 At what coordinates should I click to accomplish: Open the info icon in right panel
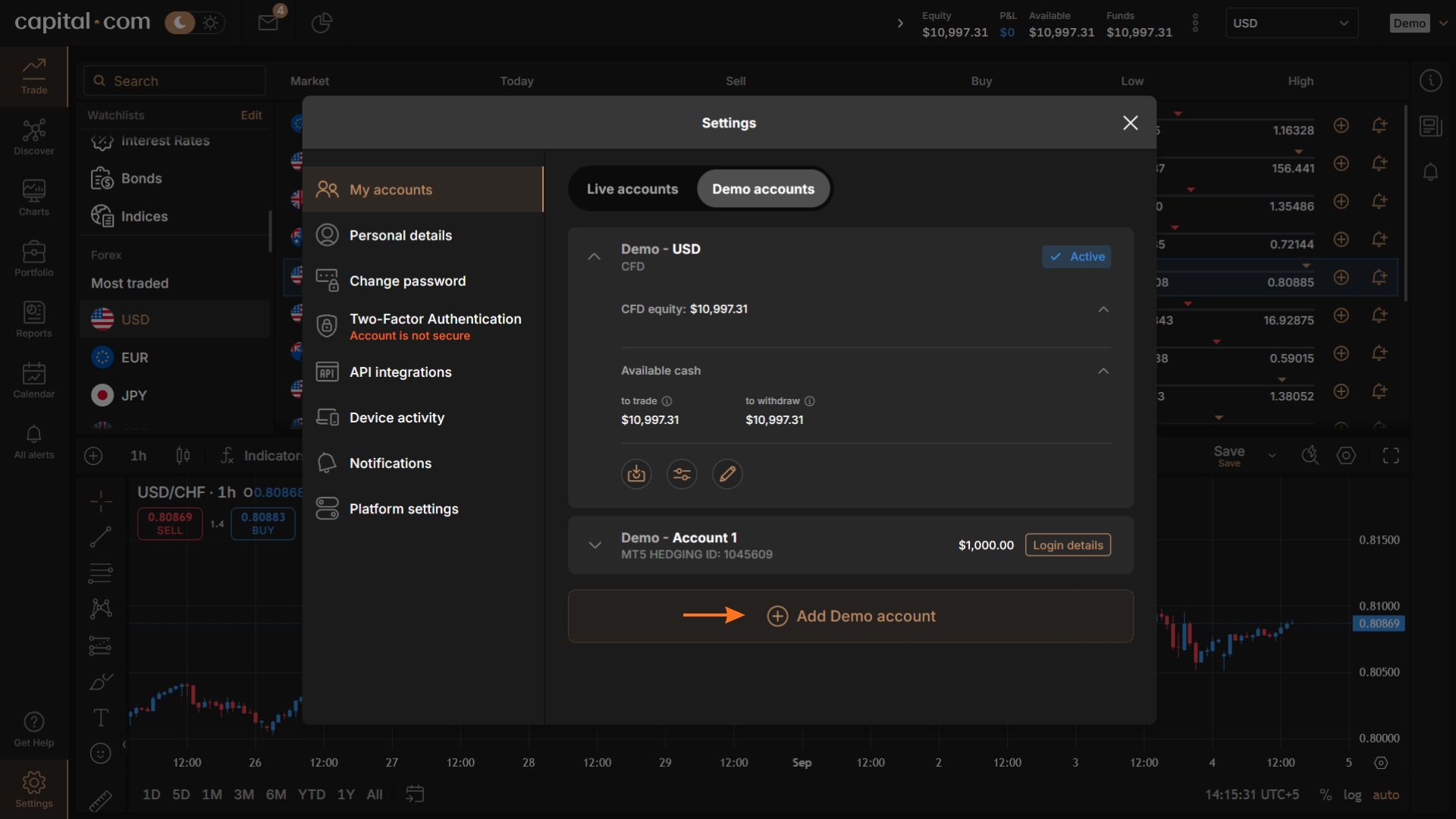click(1430, 80)
